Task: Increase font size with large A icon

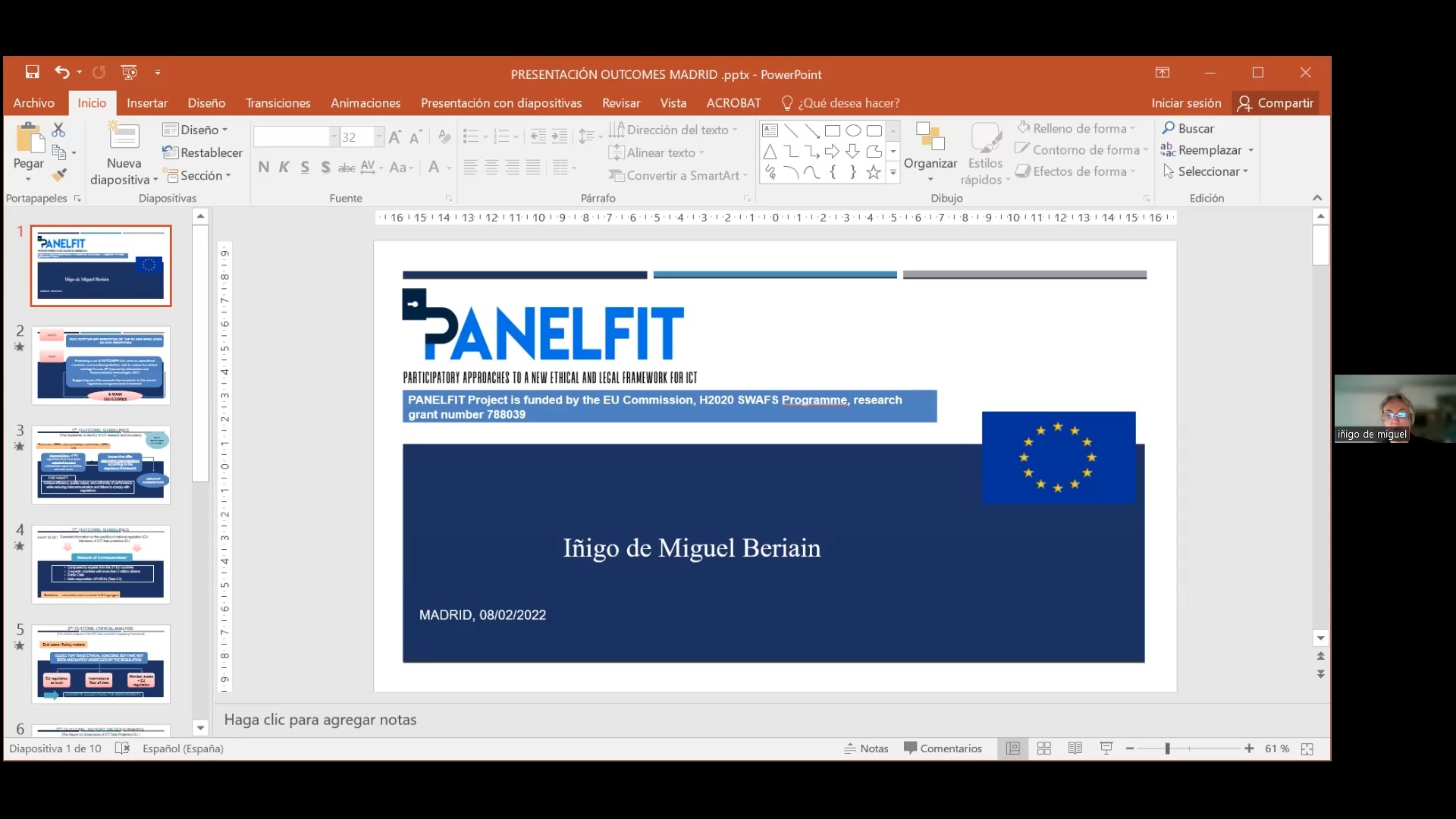Action: pos(394,137)
